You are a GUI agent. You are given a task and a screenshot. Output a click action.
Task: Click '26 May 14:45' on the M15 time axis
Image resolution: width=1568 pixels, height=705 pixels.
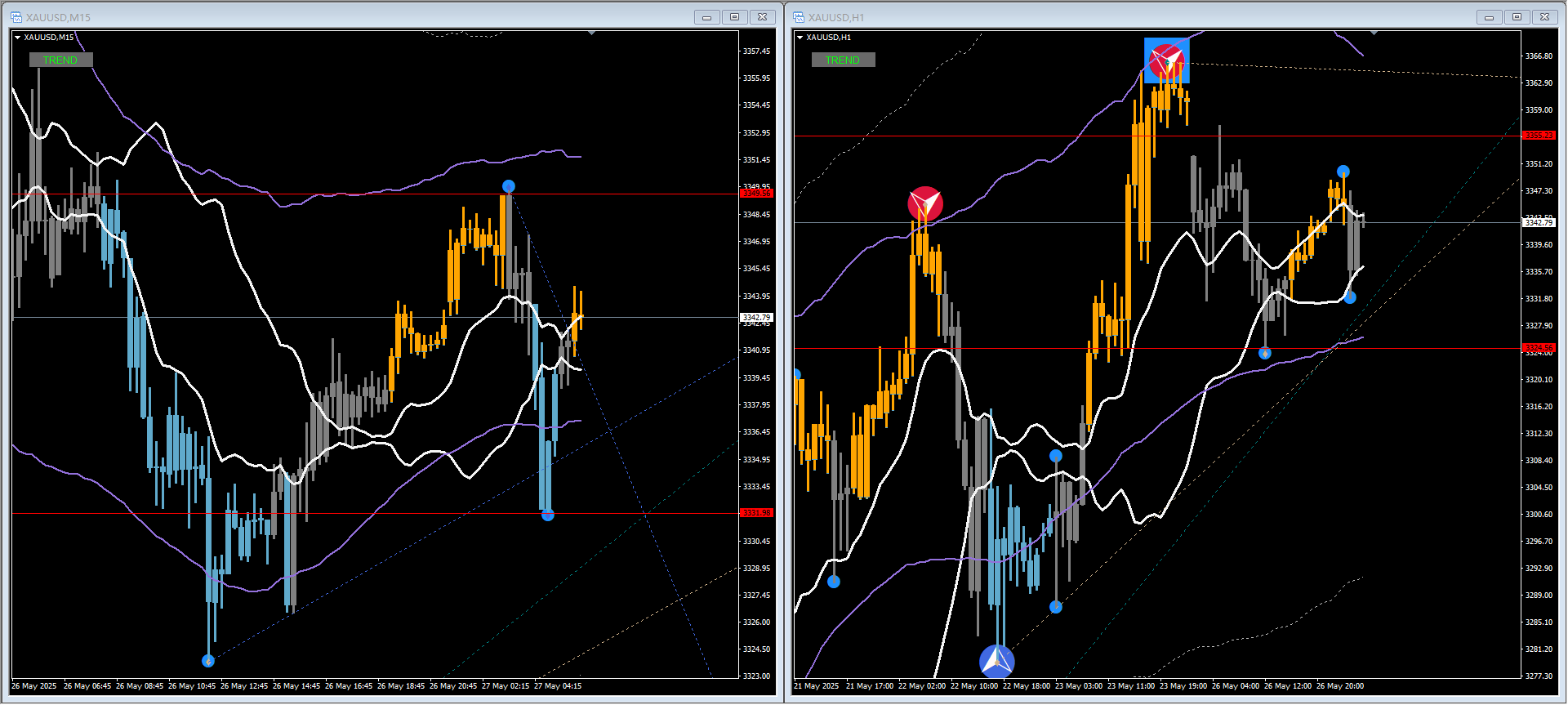pos(296,686)
